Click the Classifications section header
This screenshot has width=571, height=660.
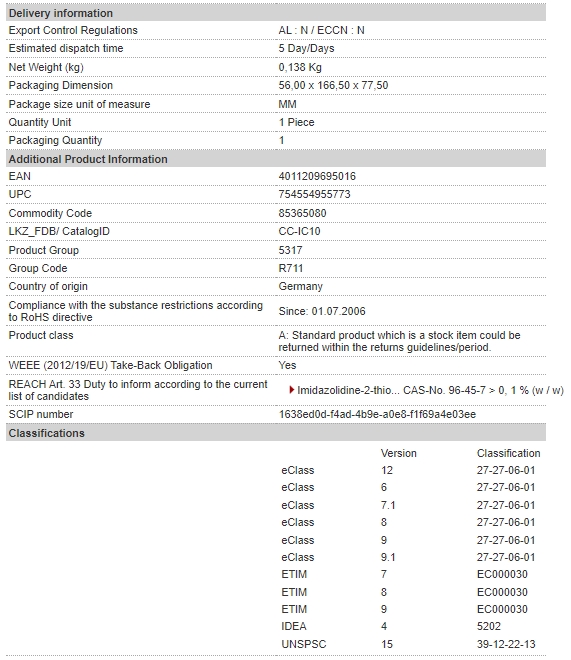[x=276, y=433]
